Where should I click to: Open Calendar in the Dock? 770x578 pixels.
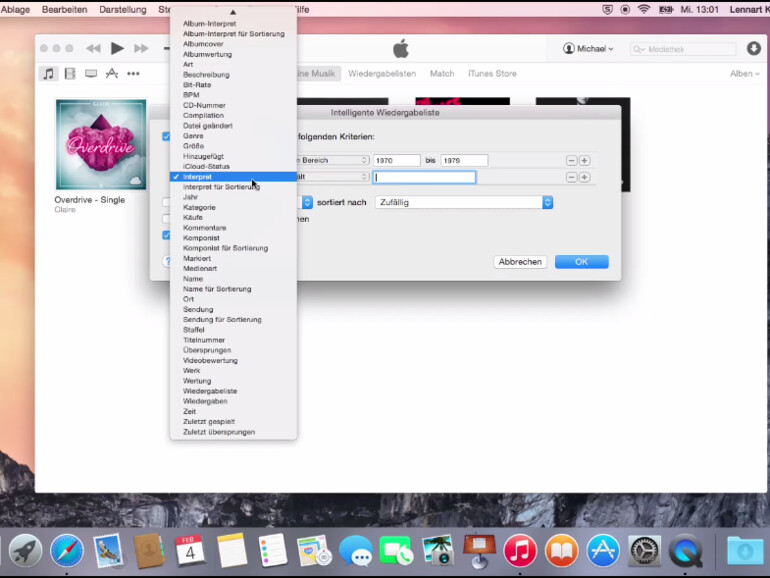[x=191, y=550]
